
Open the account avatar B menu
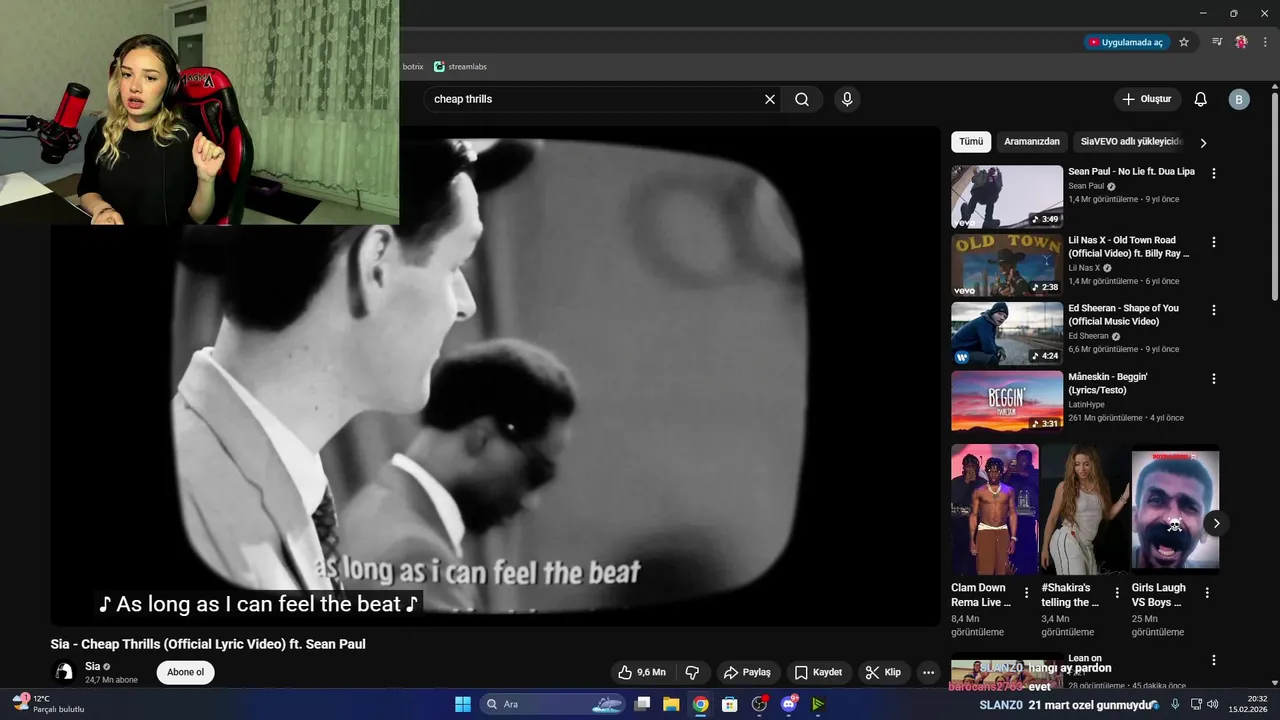coord(1239,99)
